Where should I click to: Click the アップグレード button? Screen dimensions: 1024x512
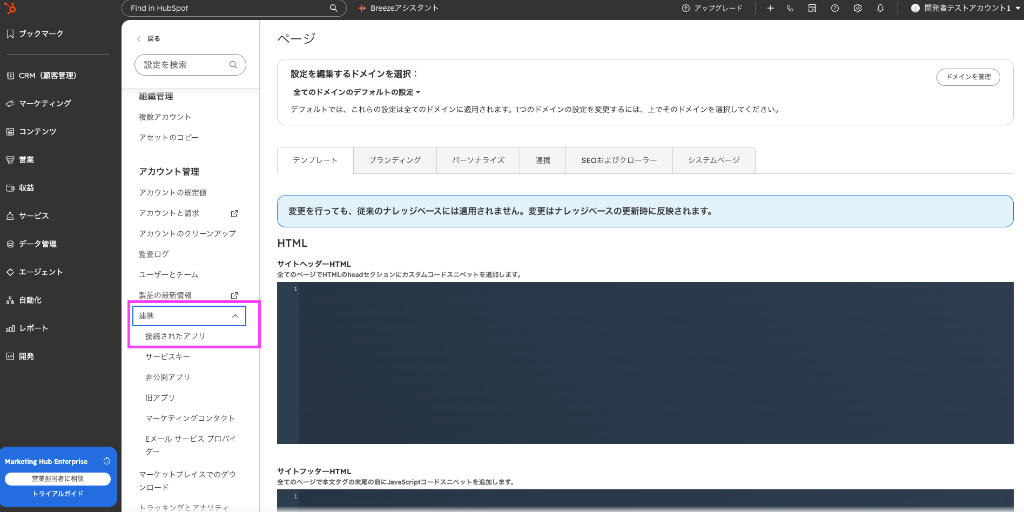point(712,8)
